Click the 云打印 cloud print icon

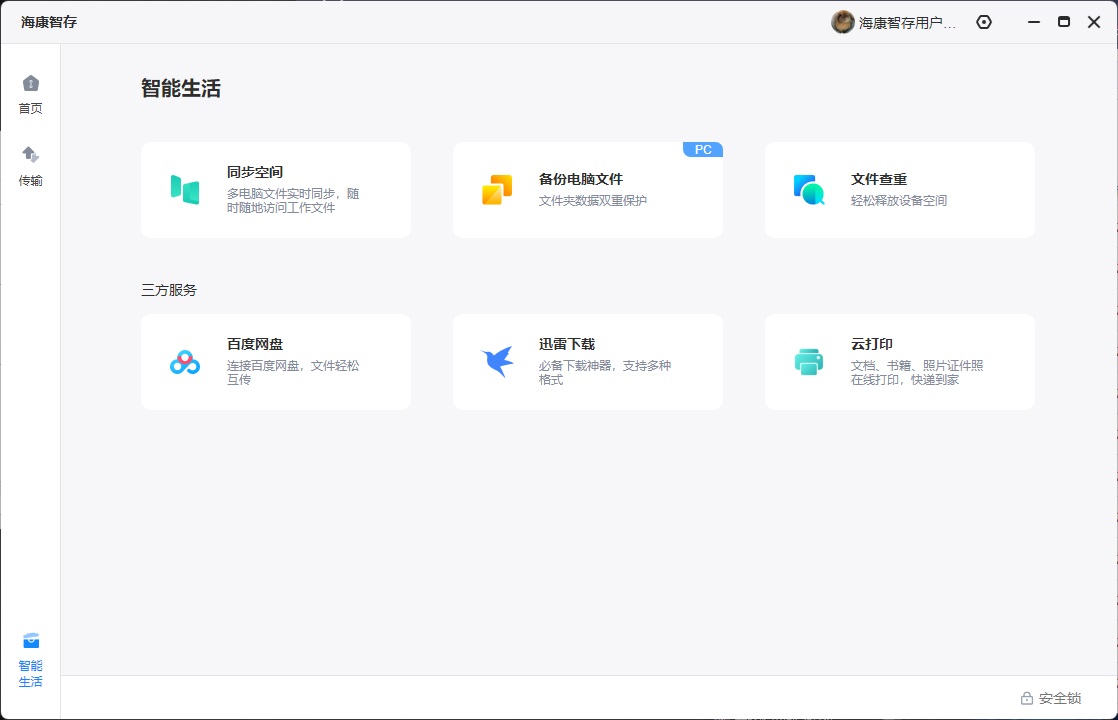click(810, 361)
